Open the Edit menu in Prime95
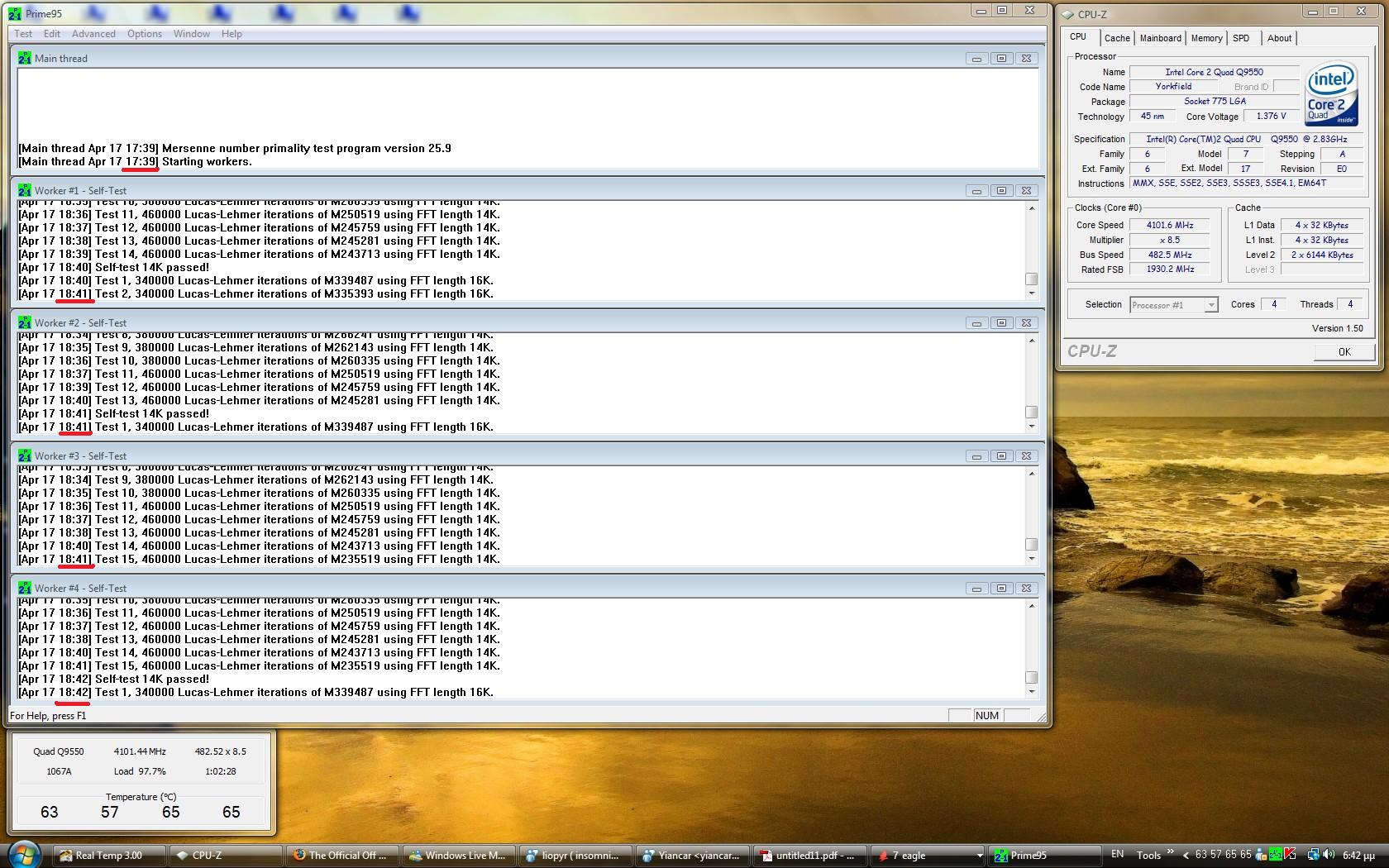 coord(52,34)
